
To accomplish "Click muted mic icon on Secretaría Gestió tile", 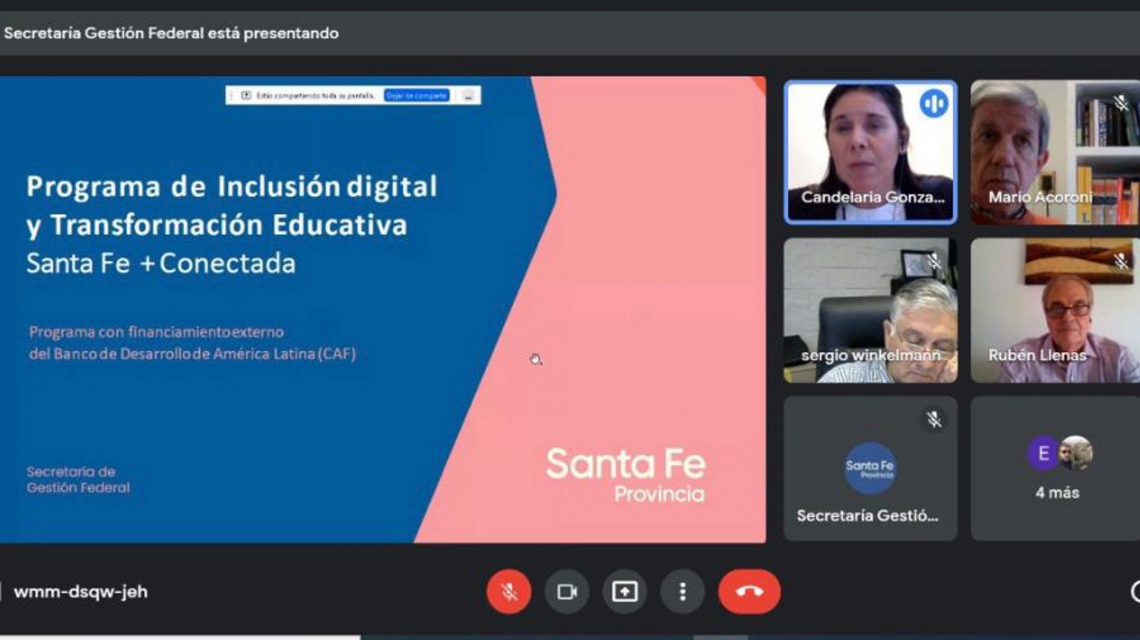I will (934, 420).
